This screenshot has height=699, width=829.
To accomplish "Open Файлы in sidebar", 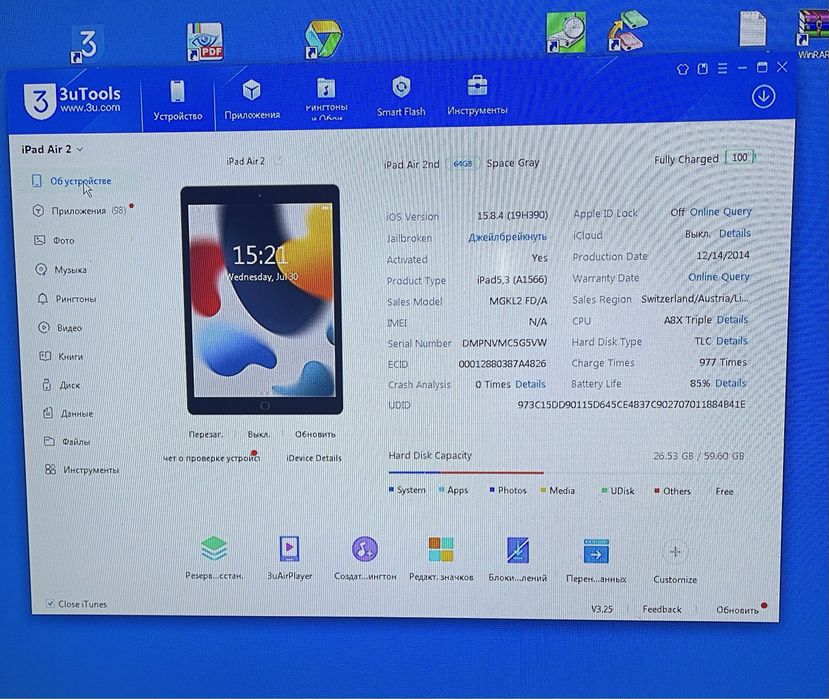I will tap(67, 442).
